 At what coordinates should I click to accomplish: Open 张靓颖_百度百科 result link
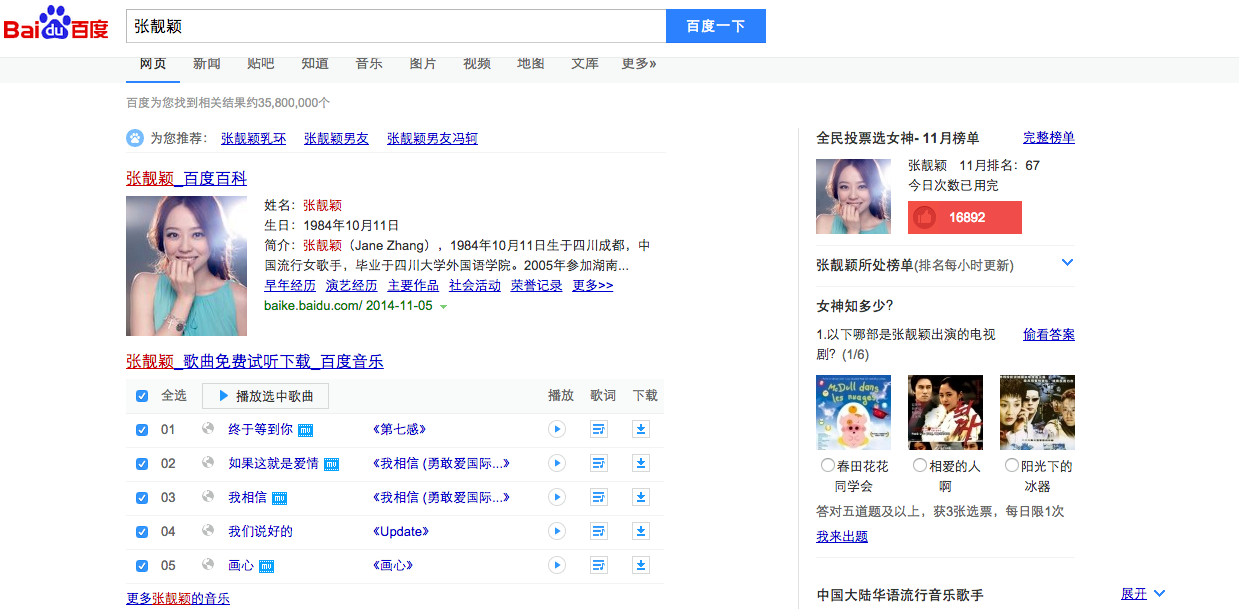coord(186,179)
